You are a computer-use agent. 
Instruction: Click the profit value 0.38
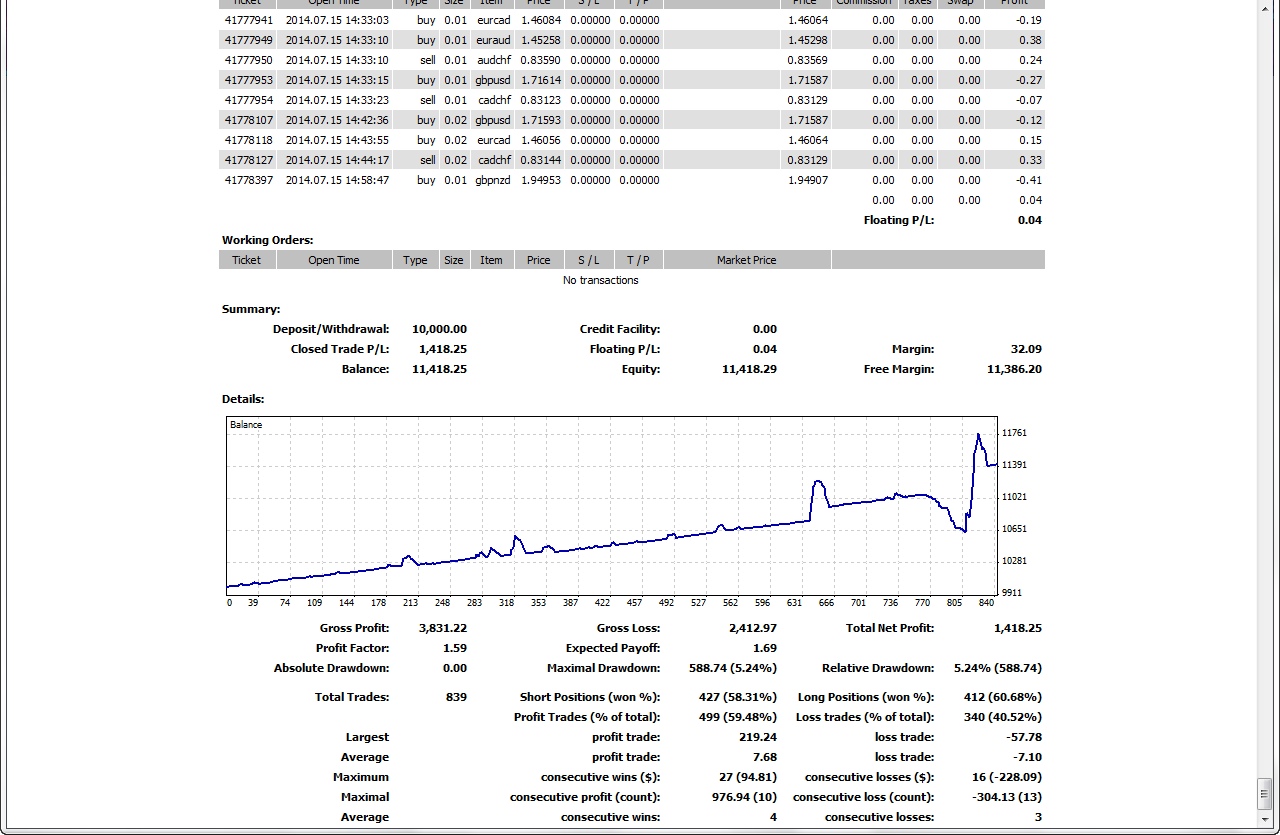[x=1030, y=40]
